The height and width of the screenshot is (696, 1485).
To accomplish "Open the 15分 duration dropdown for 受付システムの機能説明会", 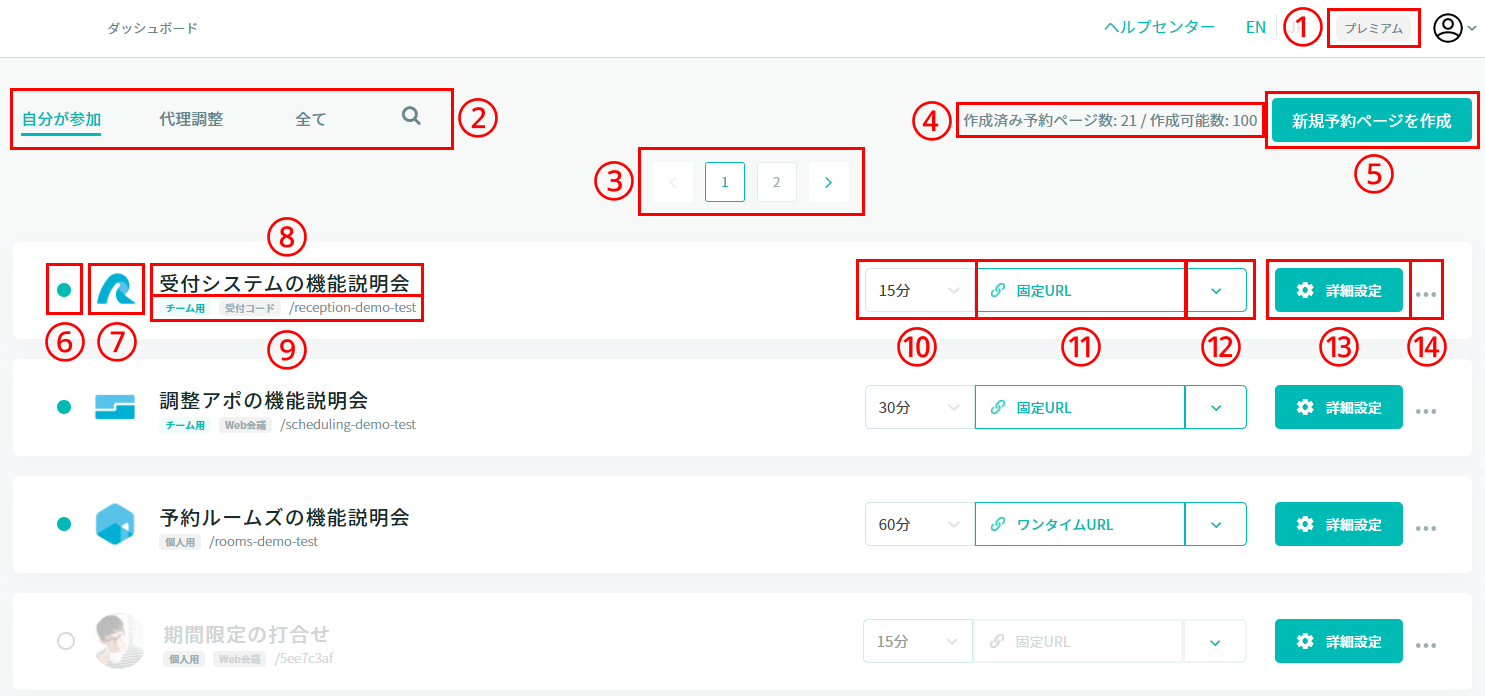I will pyautogui.click(x=918, y=291).
